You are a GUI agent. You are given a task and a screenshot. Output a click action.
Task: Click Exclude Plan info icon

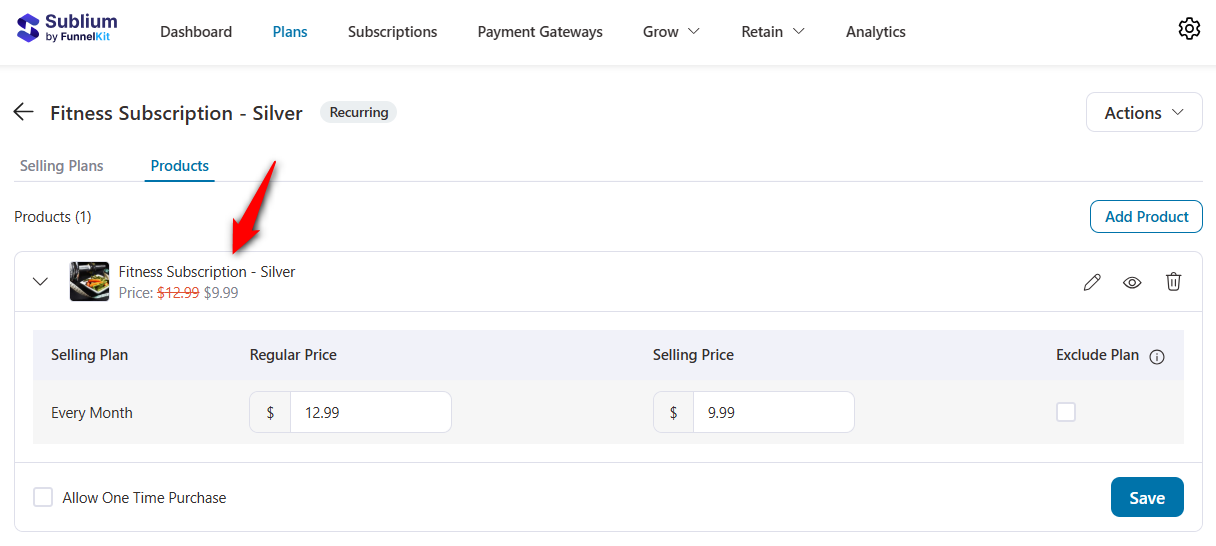pos(1157,357)
